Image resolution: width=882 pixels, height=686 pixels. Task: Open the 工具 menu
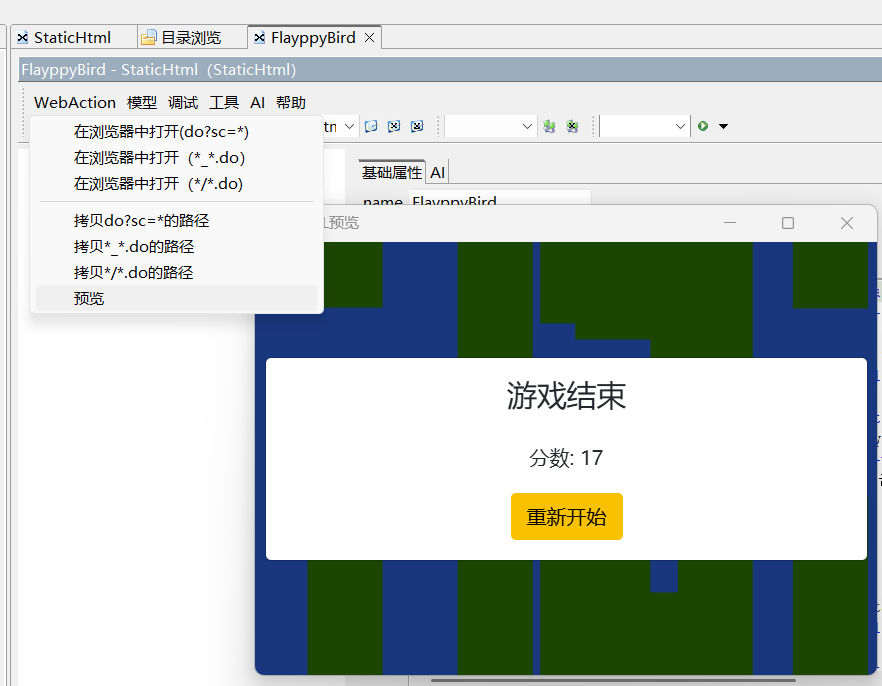[224, 102]
